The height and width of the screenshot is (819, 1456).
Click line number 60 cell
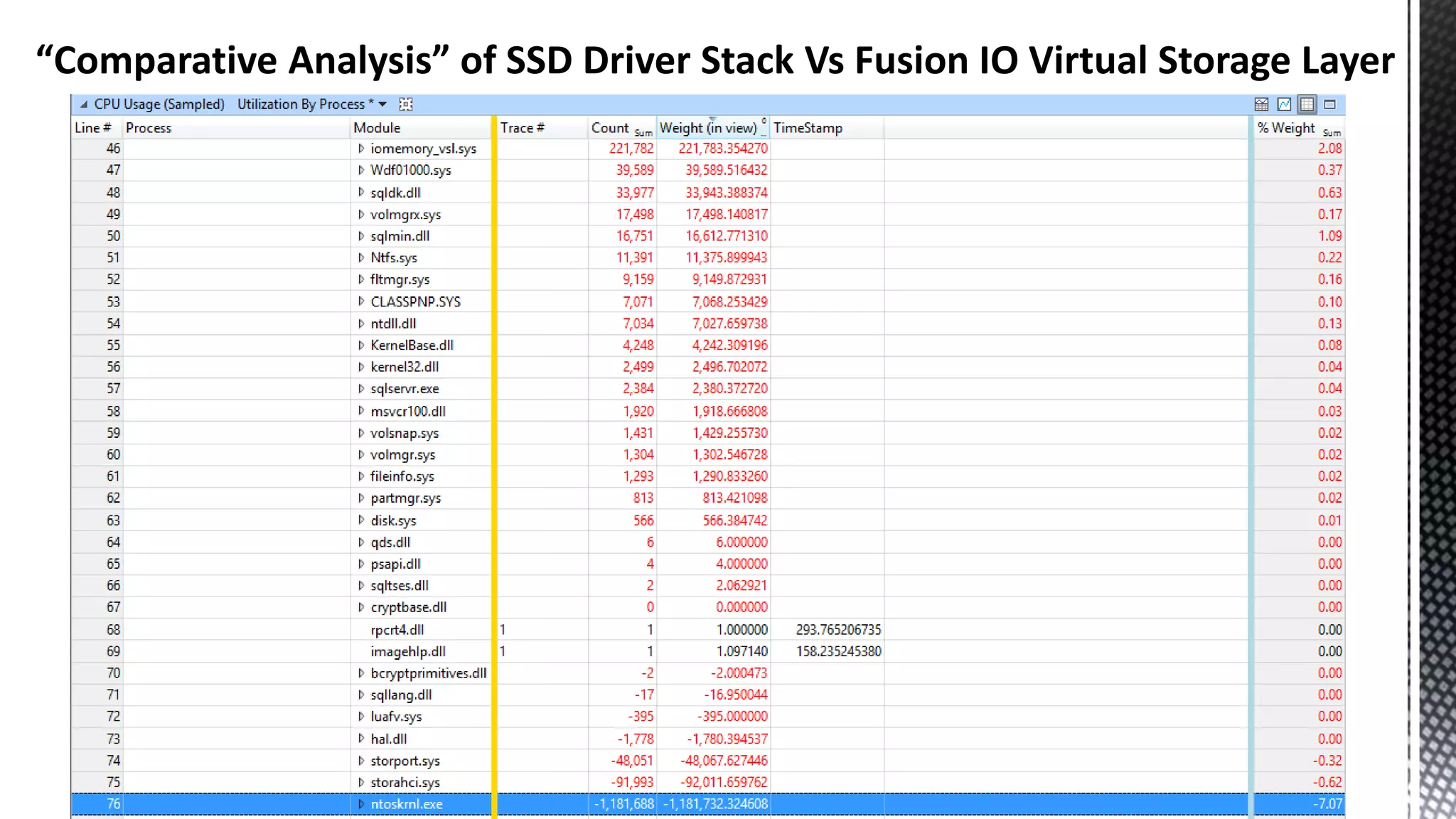click(x=97, y=454)
